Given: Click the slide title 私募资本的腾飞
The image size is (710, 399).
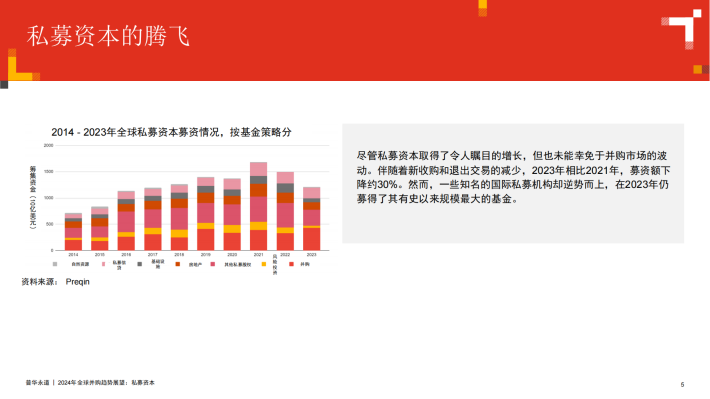Looking at the screenshot, I should 108,36.
